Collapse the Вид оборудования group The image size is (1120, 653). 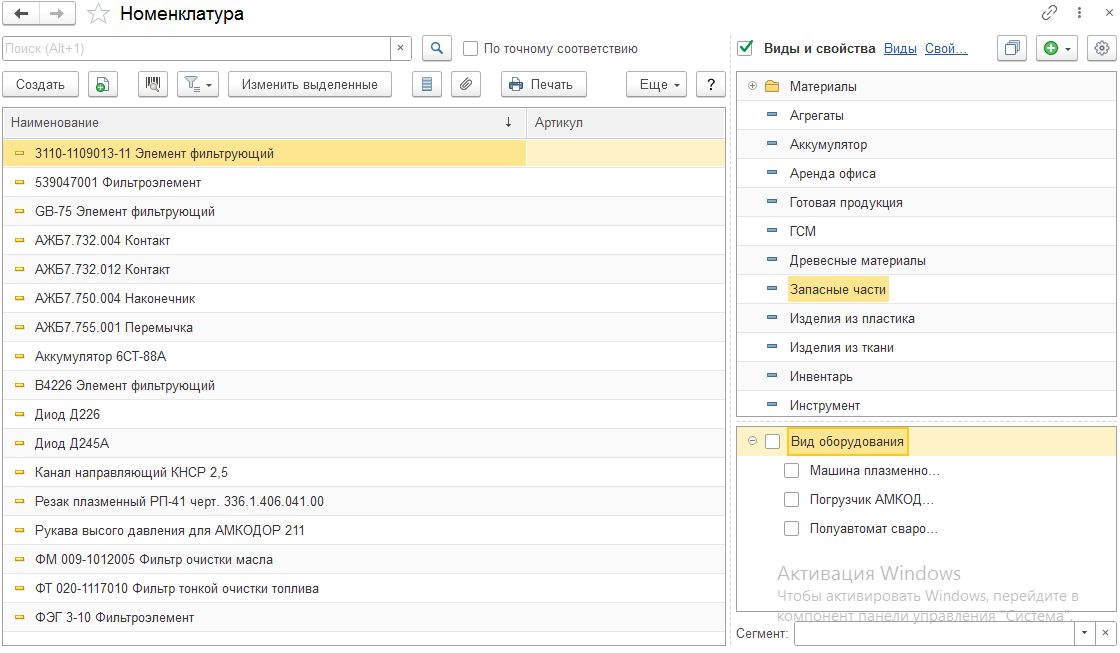pos(752,441)
